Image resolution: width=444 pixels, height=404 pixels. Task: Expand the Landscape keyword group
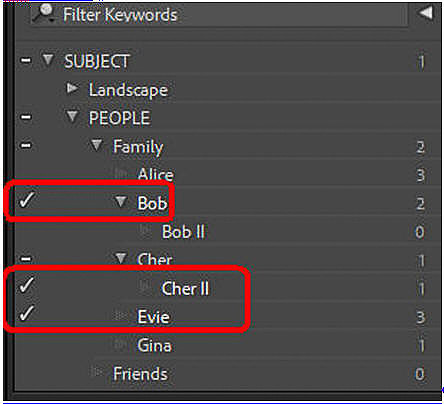coord(72,88)
